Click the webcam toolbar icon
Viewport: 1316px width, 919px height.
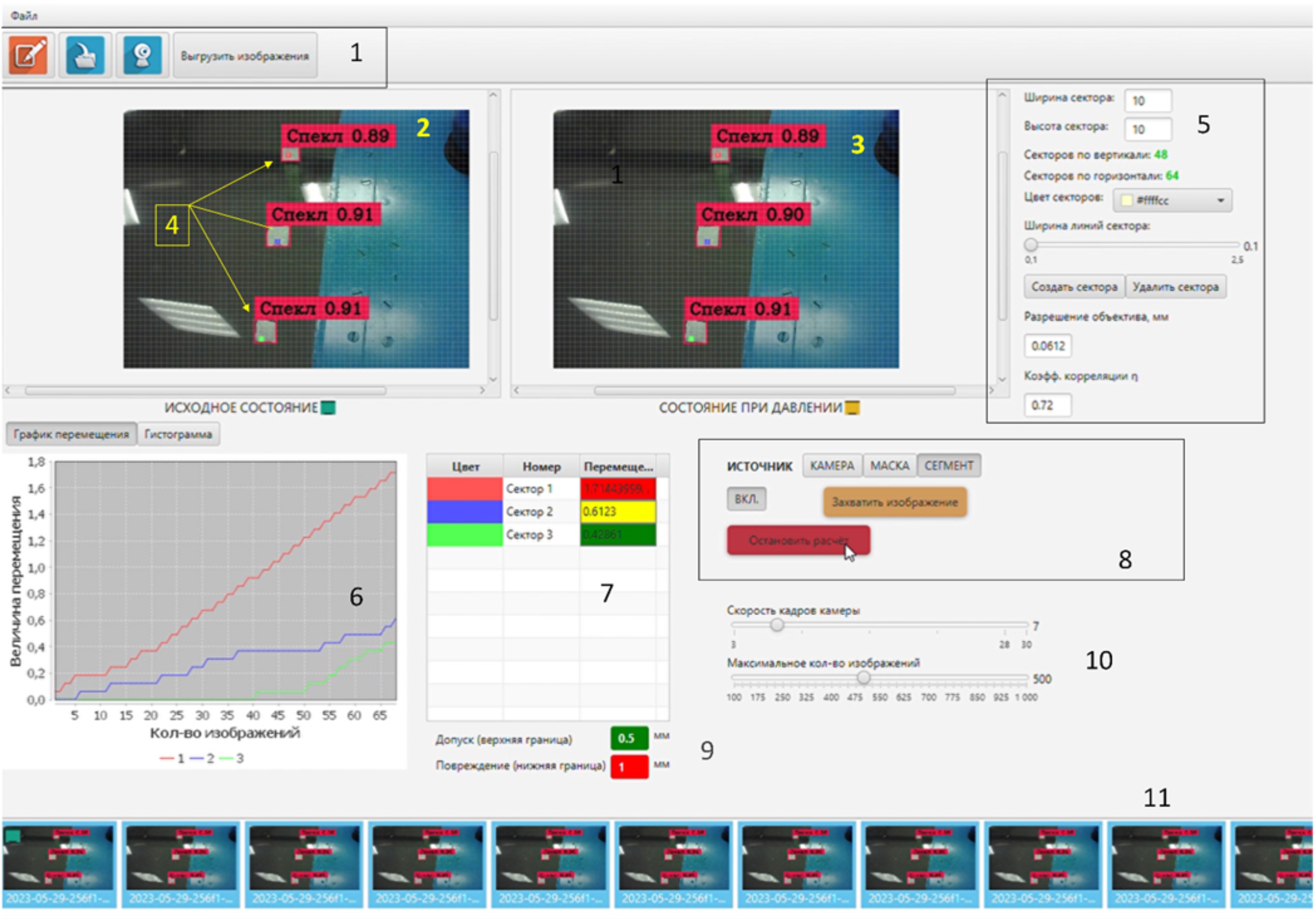(142, 56)
